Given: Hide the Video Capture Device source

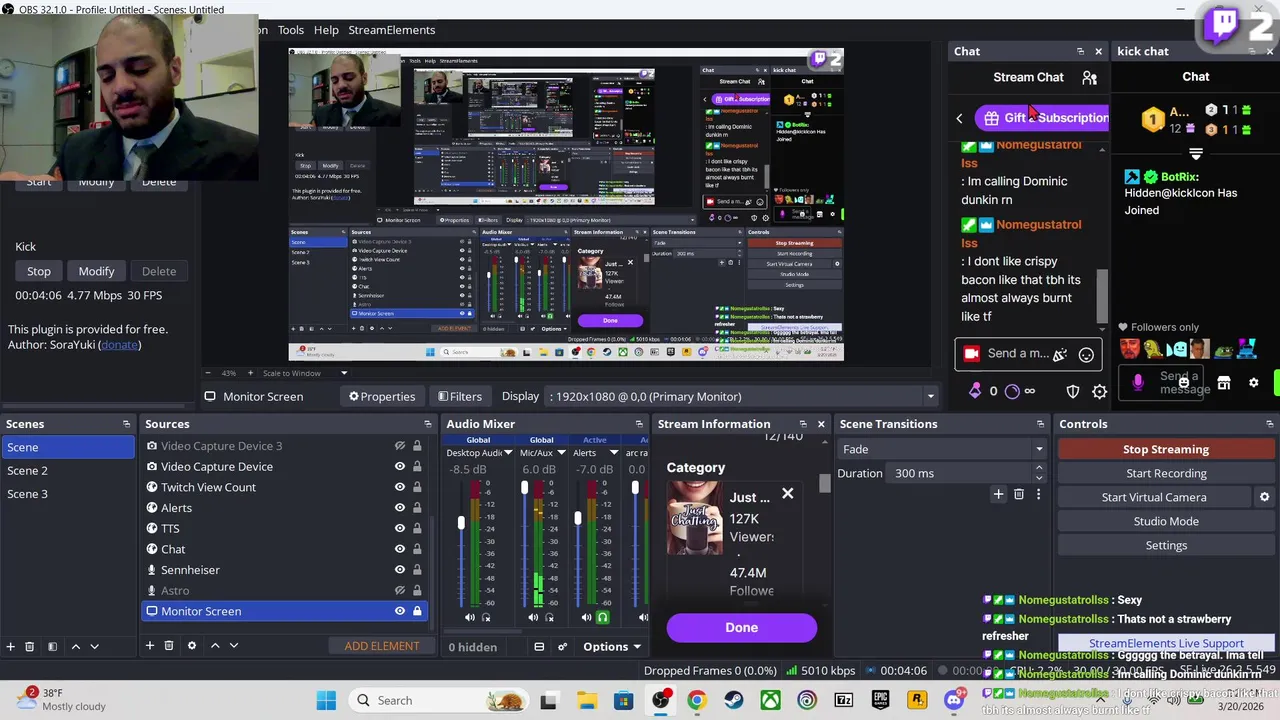Looking at the screenshot, I should click(x=400, y=466).
